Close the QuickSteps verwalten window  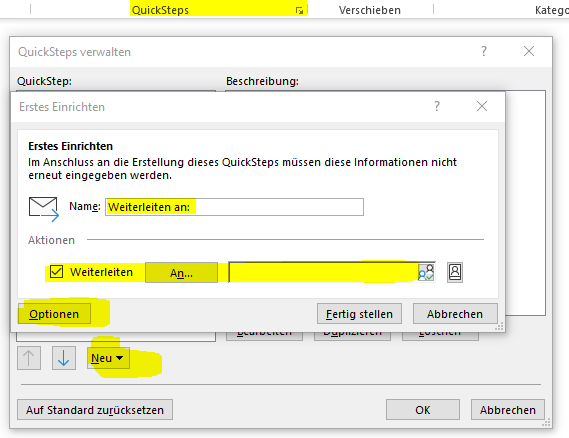click(x=529, y=51)
